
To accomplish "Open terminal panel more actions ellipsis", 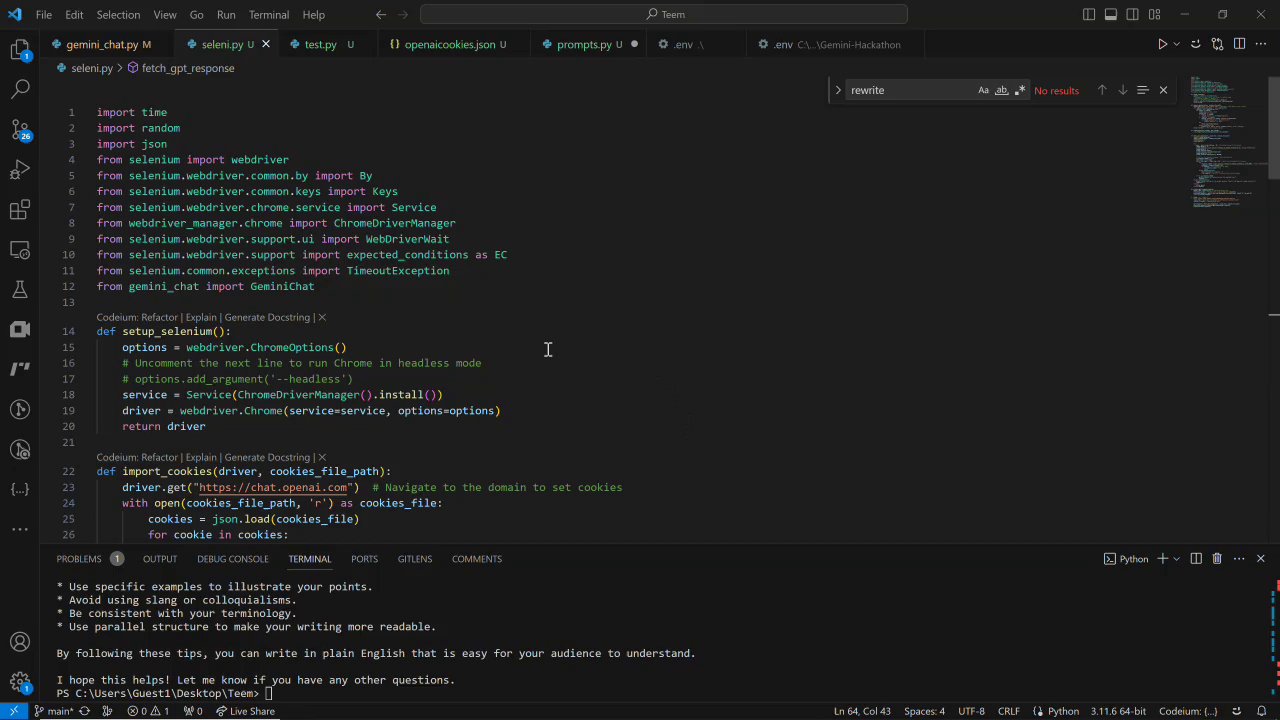I will tap(1239, 559).
